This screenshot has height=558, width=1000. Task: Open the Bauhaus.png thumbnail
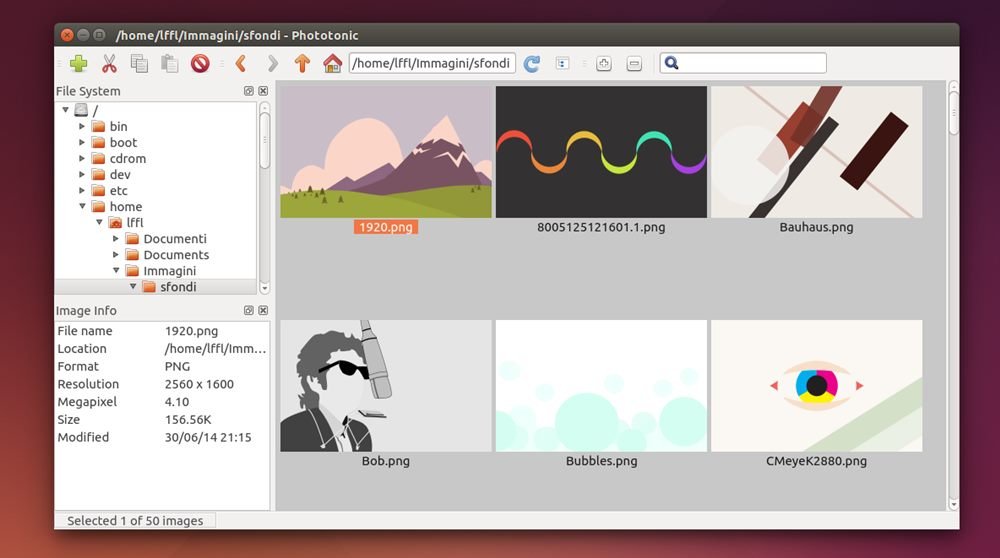coord(816,152)
